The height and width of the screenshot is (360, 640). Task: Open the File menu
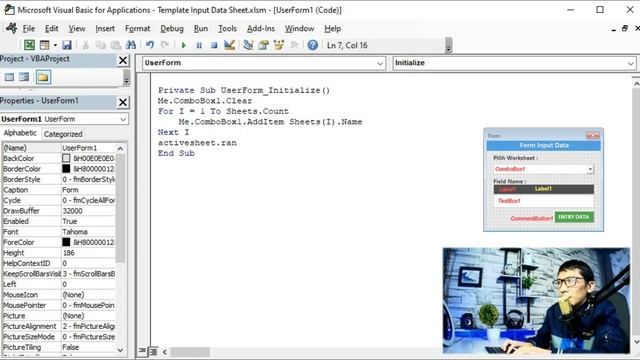[29, 29]
